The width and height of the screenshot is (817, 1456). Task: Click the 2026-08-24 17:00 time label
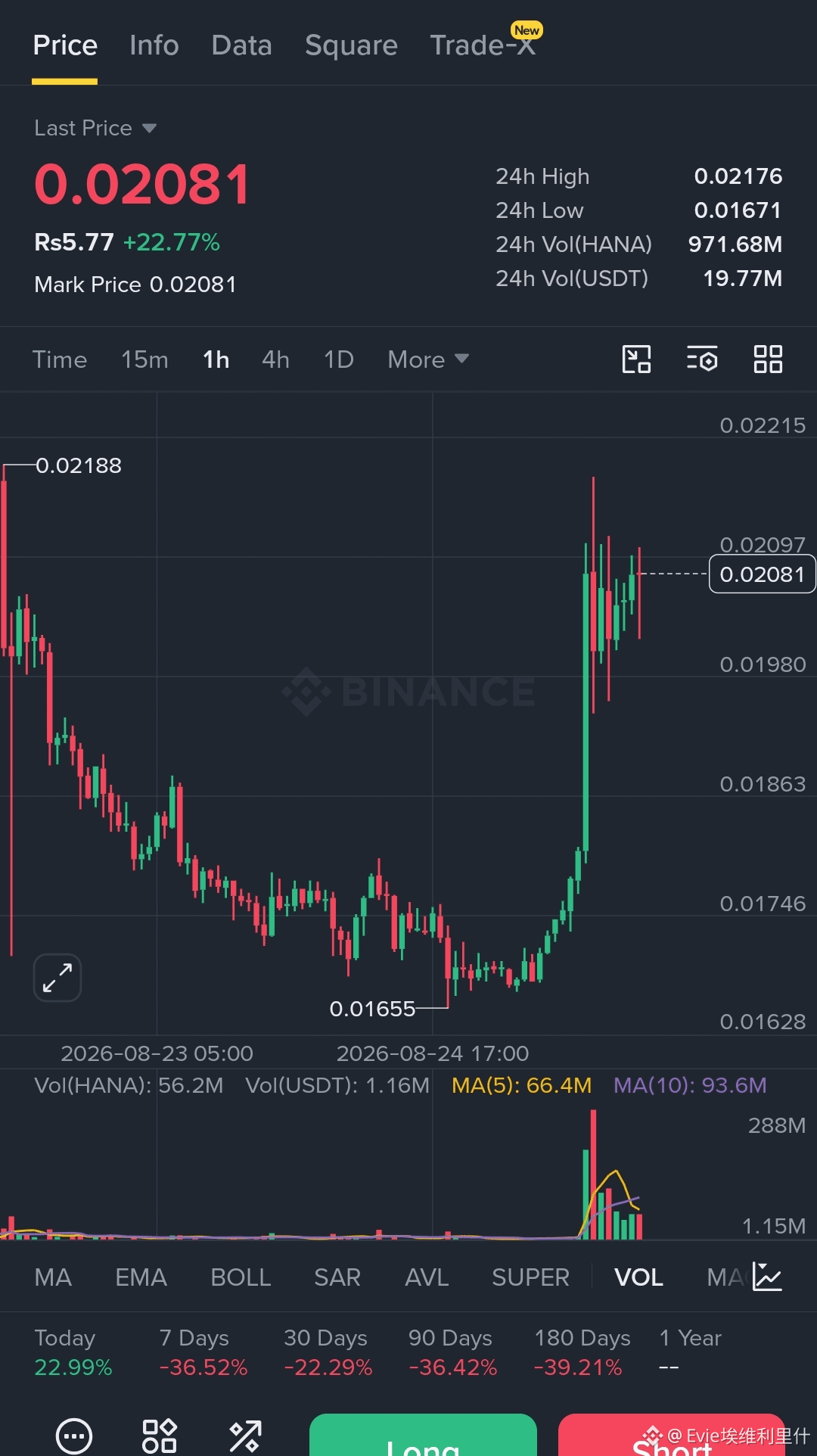tap(433, 1053)
